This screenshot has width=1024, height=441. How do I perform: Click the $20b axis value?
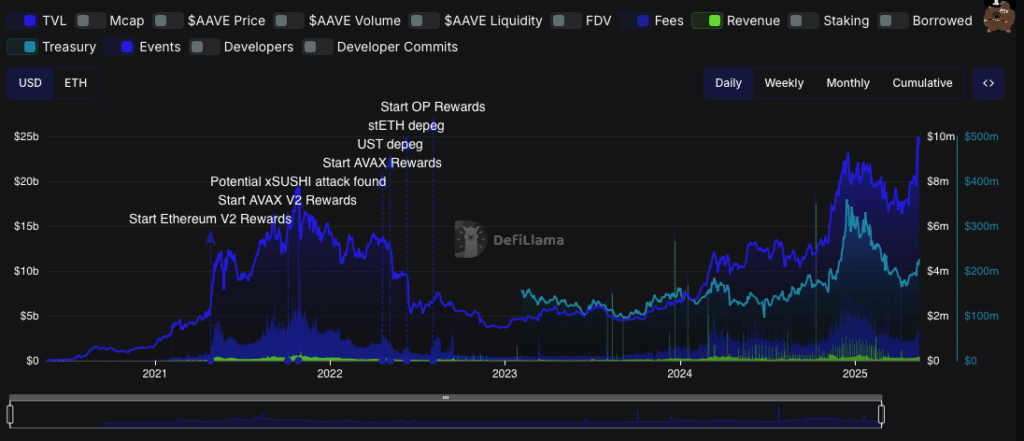26,182
